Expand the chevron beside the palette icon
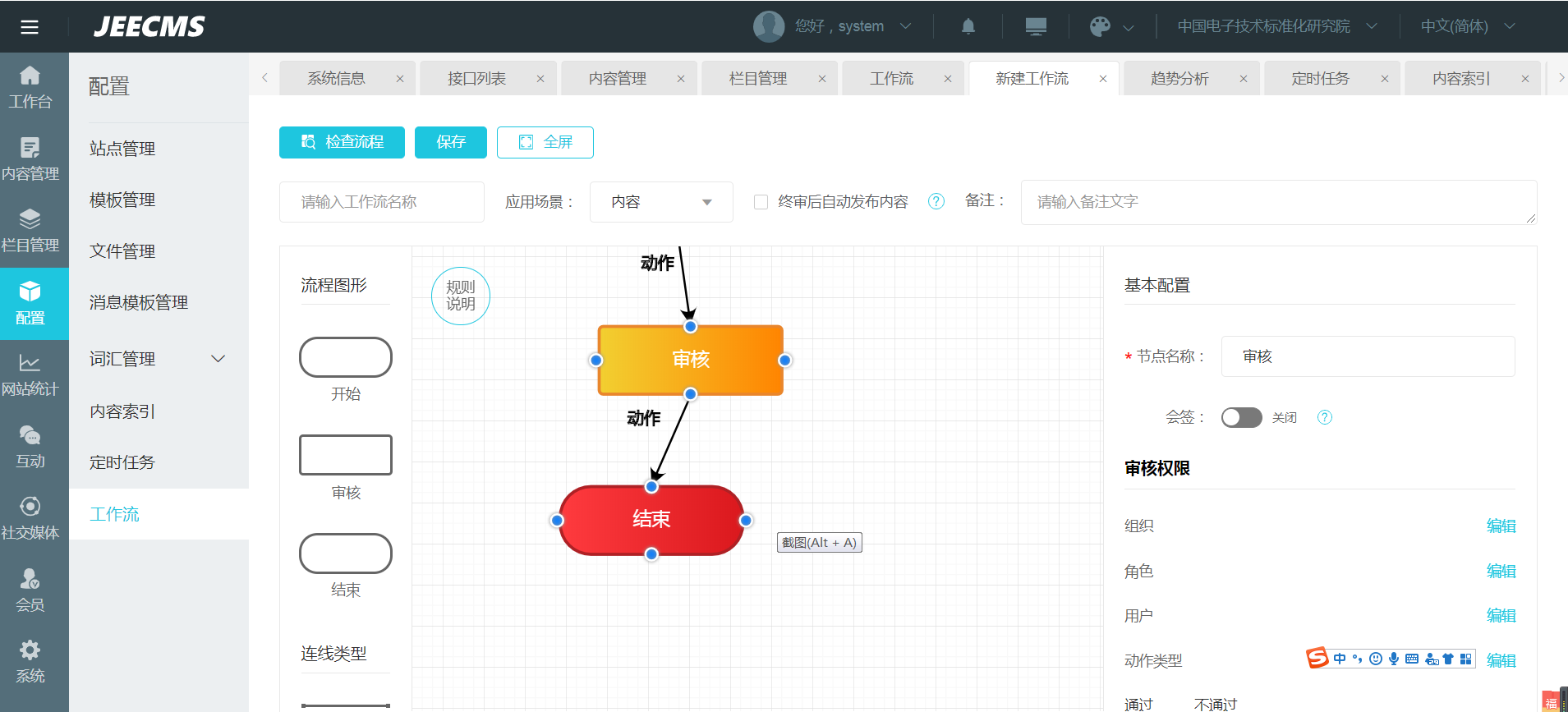Viewport: 1568px width, 712px height. [x=1129, y=28]
